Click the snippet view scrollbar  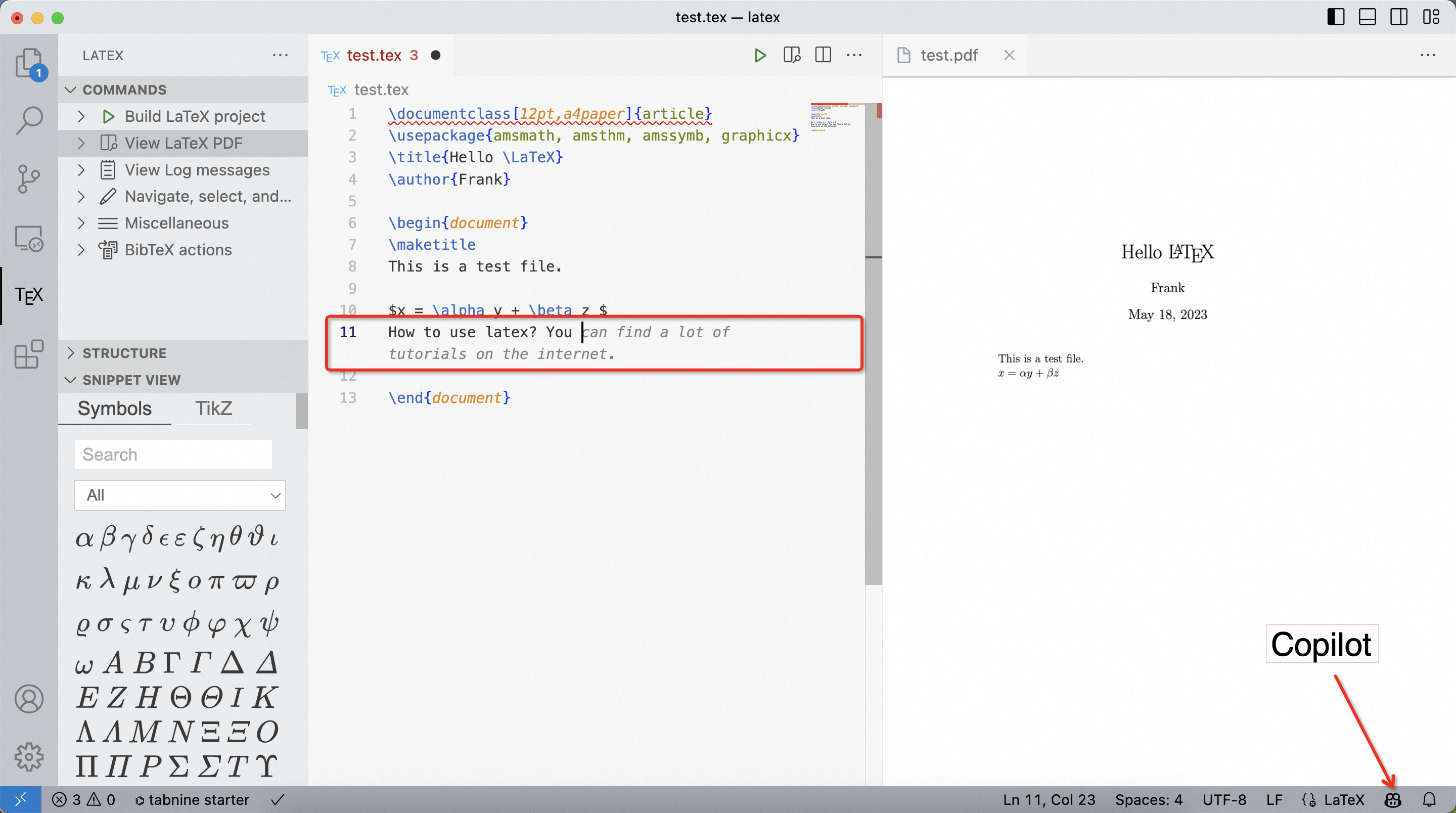coord(302,411)
